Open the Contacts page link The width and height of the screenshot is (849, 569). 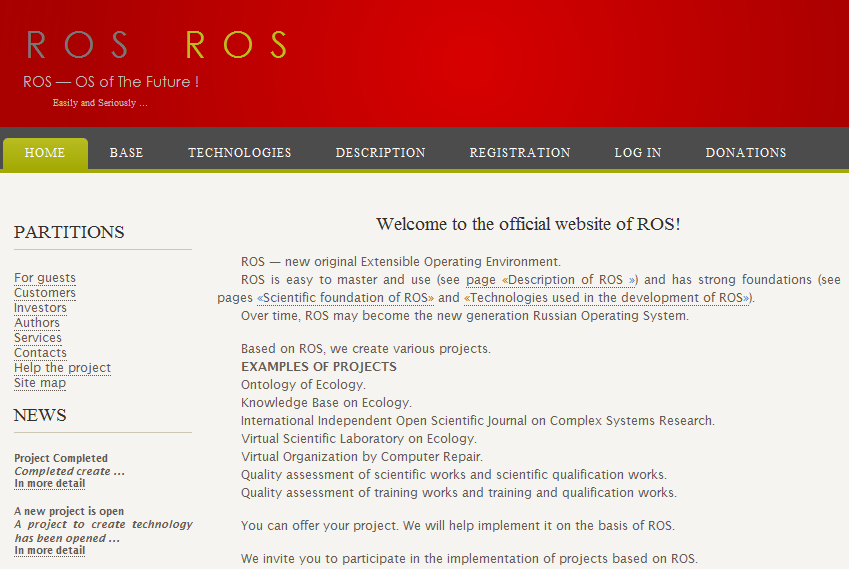coord(40,353)
